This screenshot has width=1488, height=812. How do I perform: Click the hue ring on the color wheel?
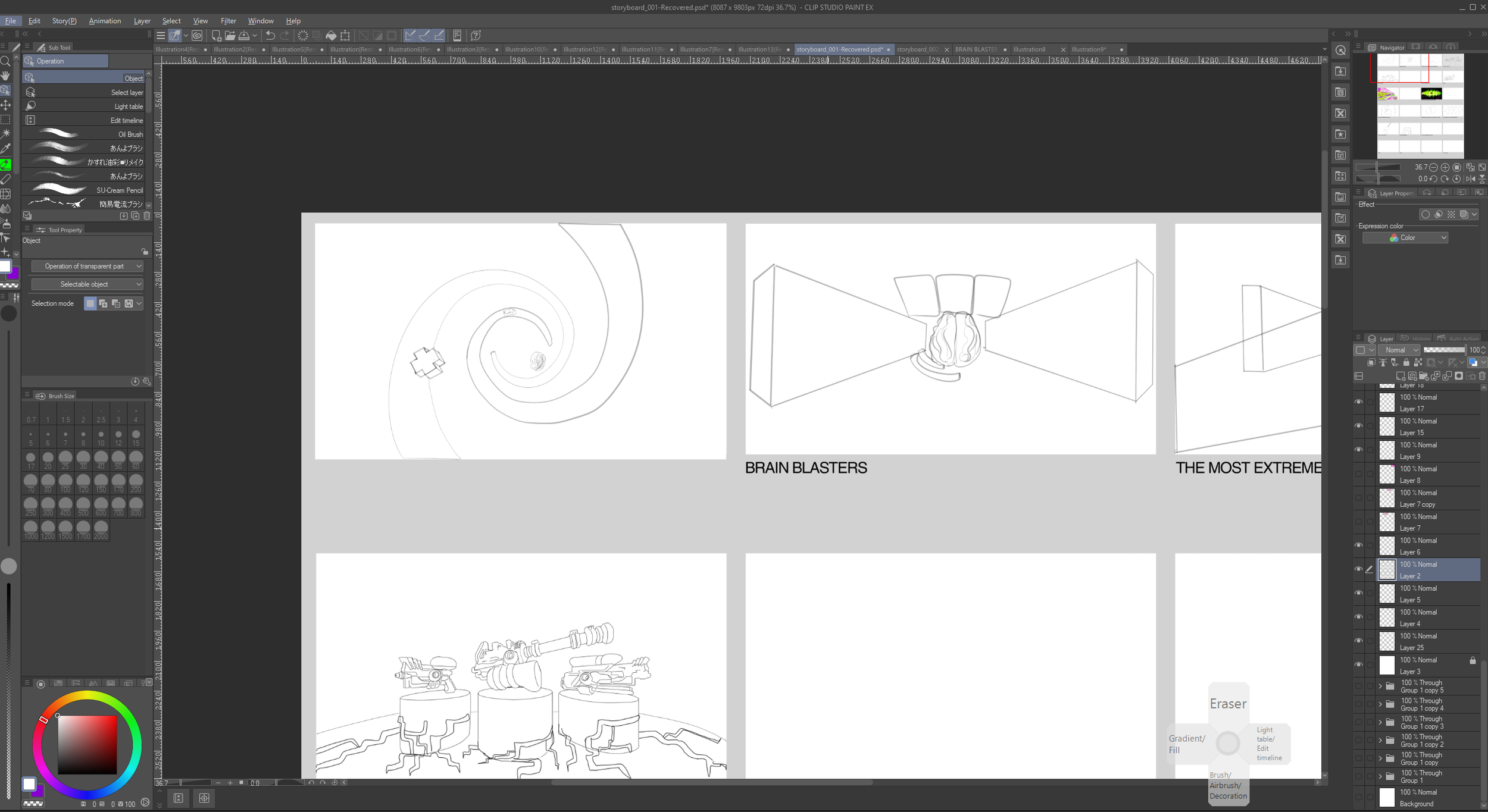point(87,696)
